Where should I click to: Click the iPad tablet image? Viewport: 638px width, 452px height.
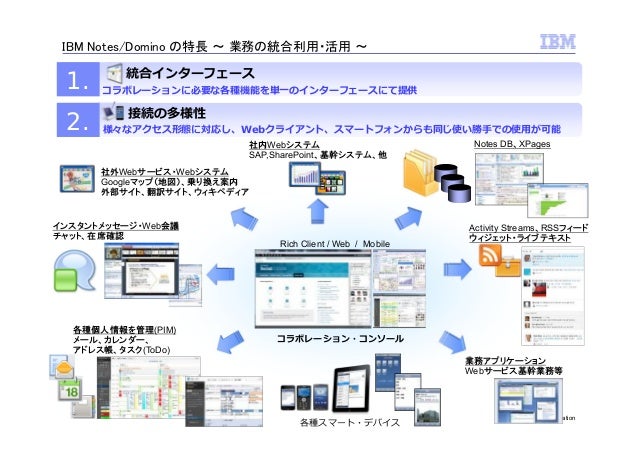[352, 388]
